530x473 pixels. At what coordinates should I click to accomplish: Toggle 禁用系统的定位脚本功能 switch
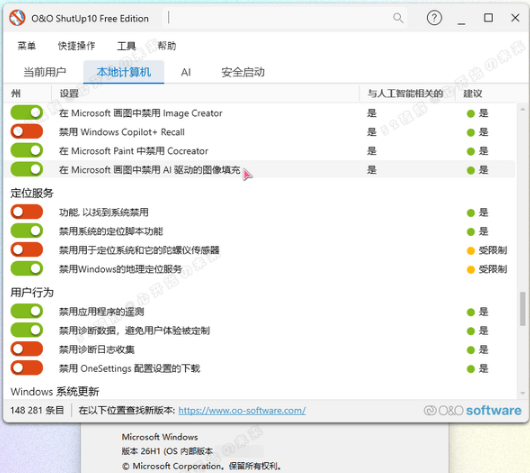click(27, 231)
